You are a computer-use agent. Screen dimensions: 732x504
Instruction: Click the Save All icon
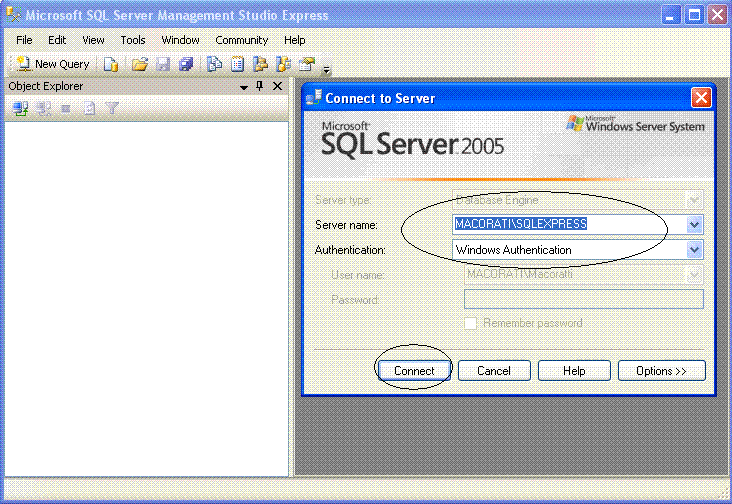(x=186, y=64)
